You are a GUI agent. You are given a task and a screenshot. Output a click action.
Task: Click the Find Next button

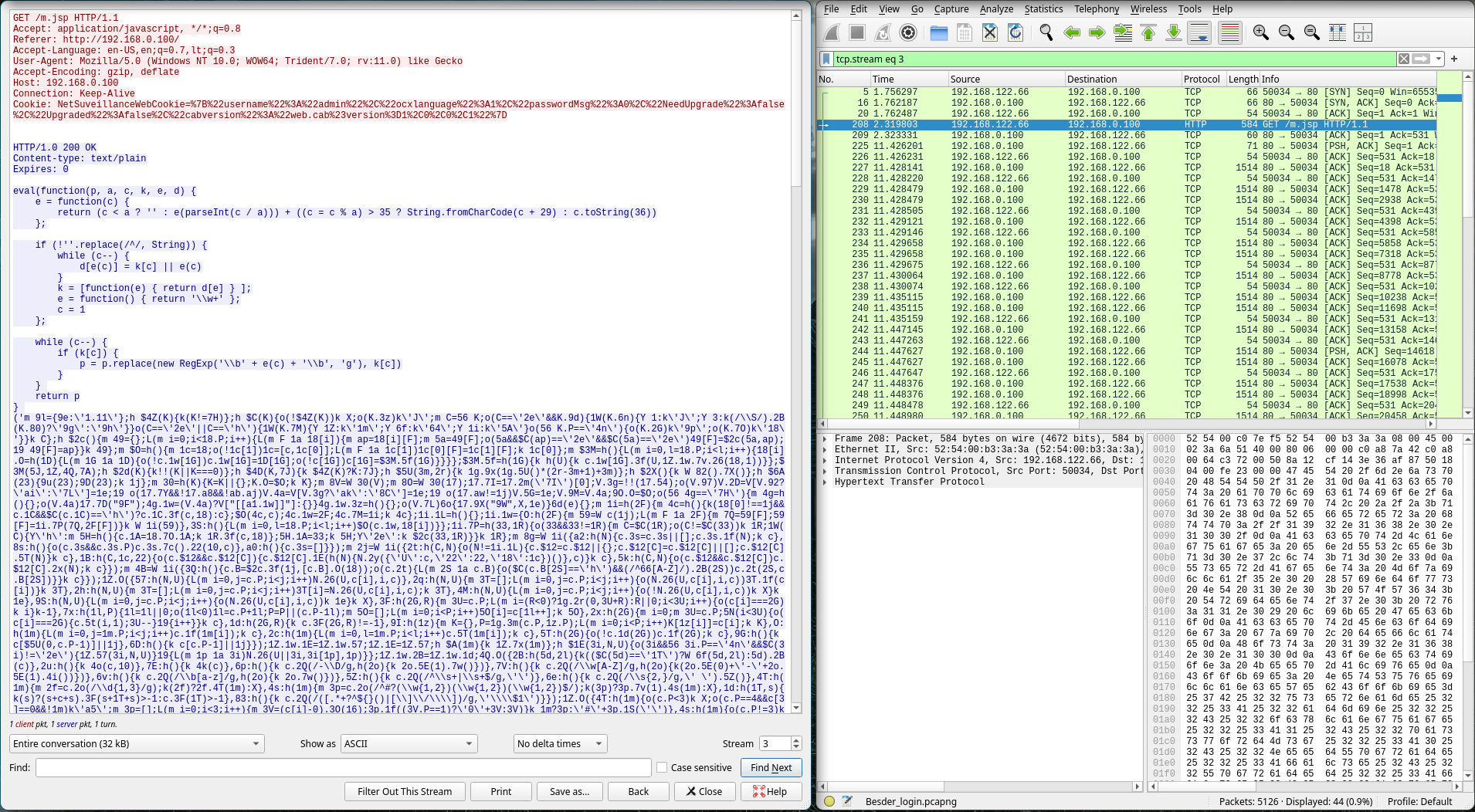[x=771, y=767]
